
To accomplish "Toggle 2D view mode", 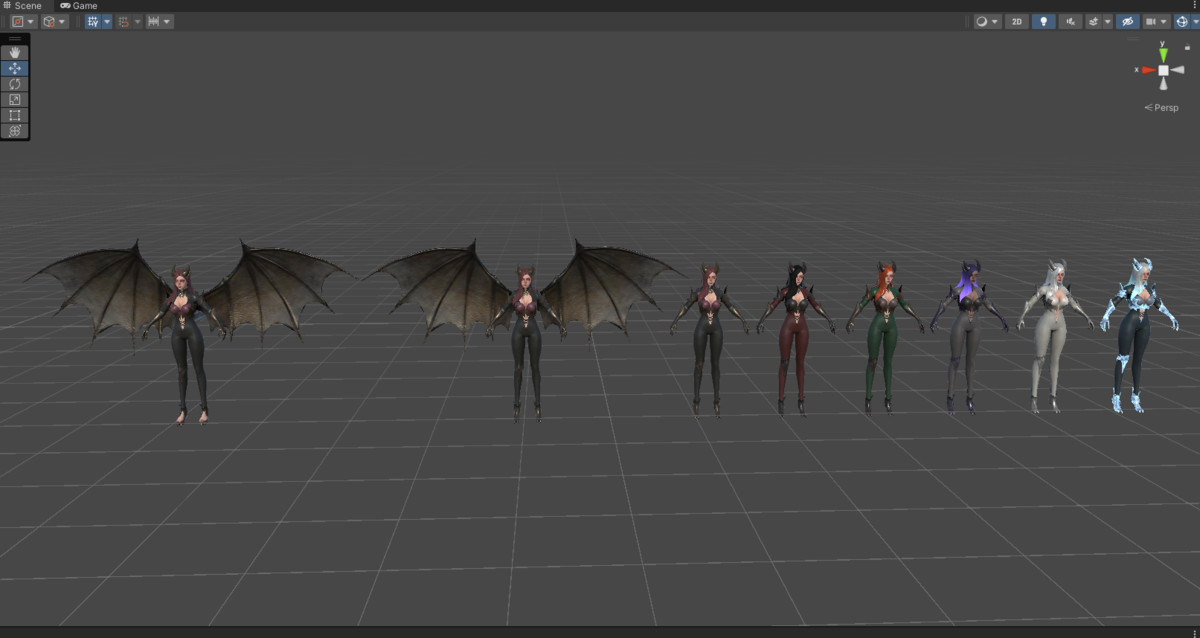I will coord(1017,21).
